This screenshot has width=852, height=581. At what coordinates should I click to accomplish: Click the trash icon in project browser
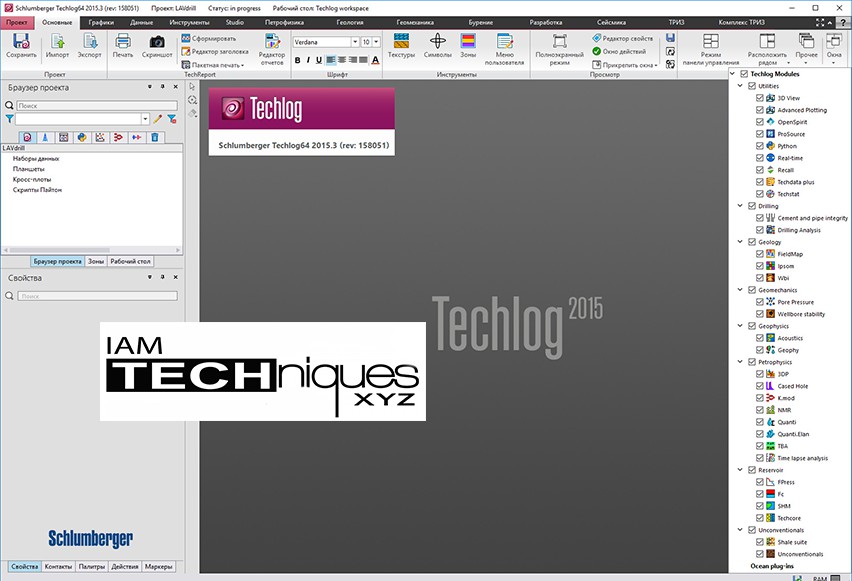click(x=155, y=138)
